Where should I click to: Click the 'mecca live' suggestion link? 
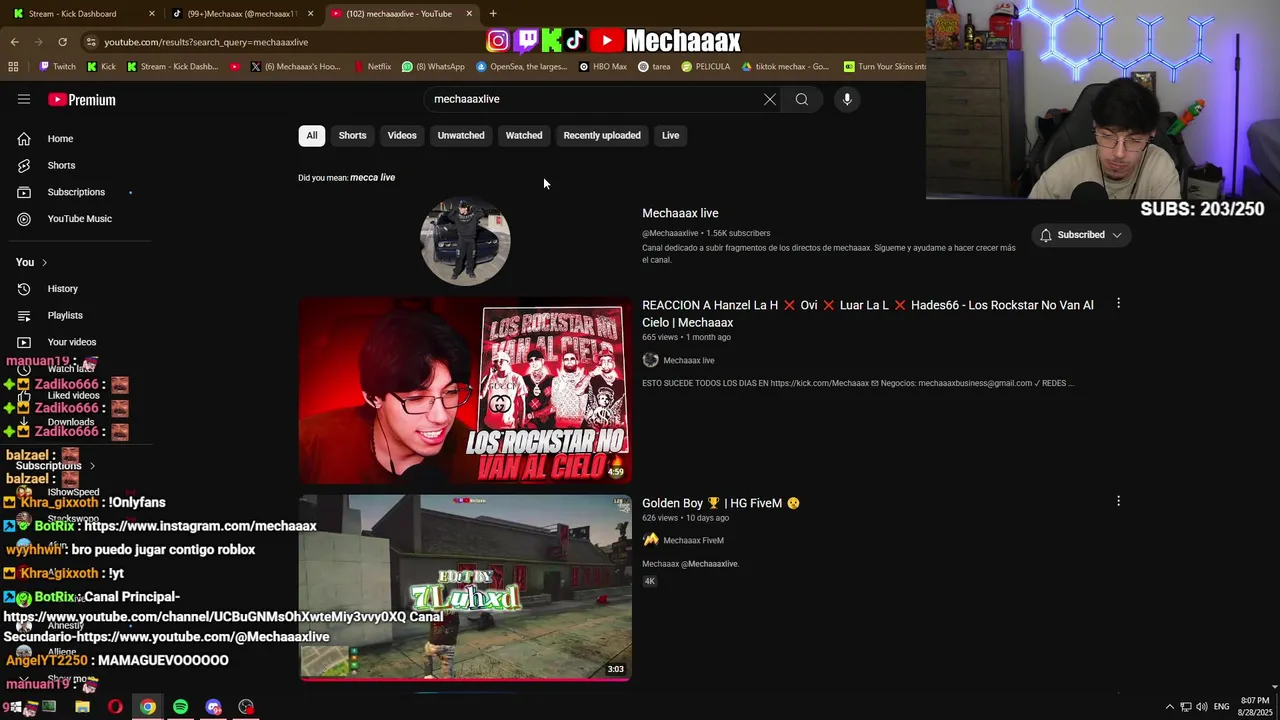pos(372,177)
